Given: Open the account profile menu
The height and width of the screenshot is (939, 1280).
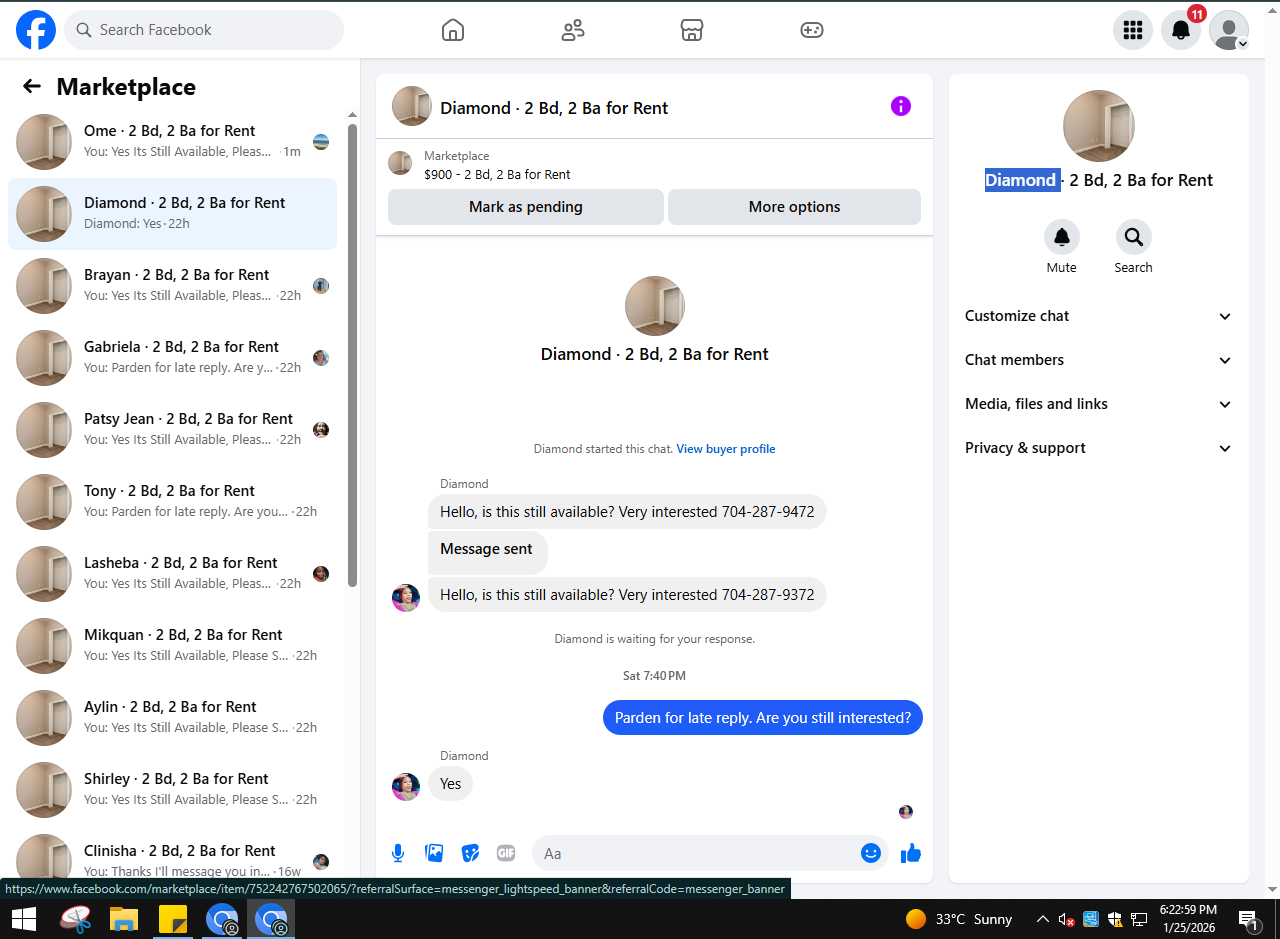Looking at the screenshot, I should tap(1229, 30).
